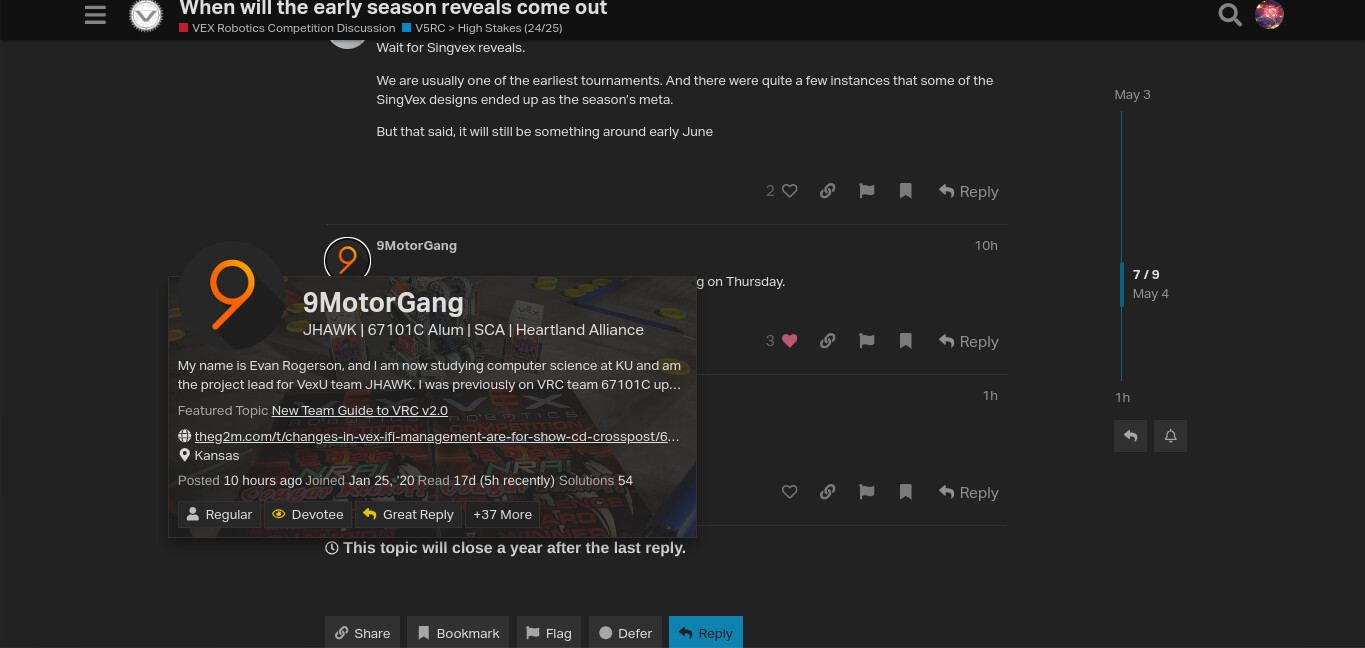Screen dimensions: 1365x648
Task: Open 9MotorGang's large profile avatar
Action: 231,295
